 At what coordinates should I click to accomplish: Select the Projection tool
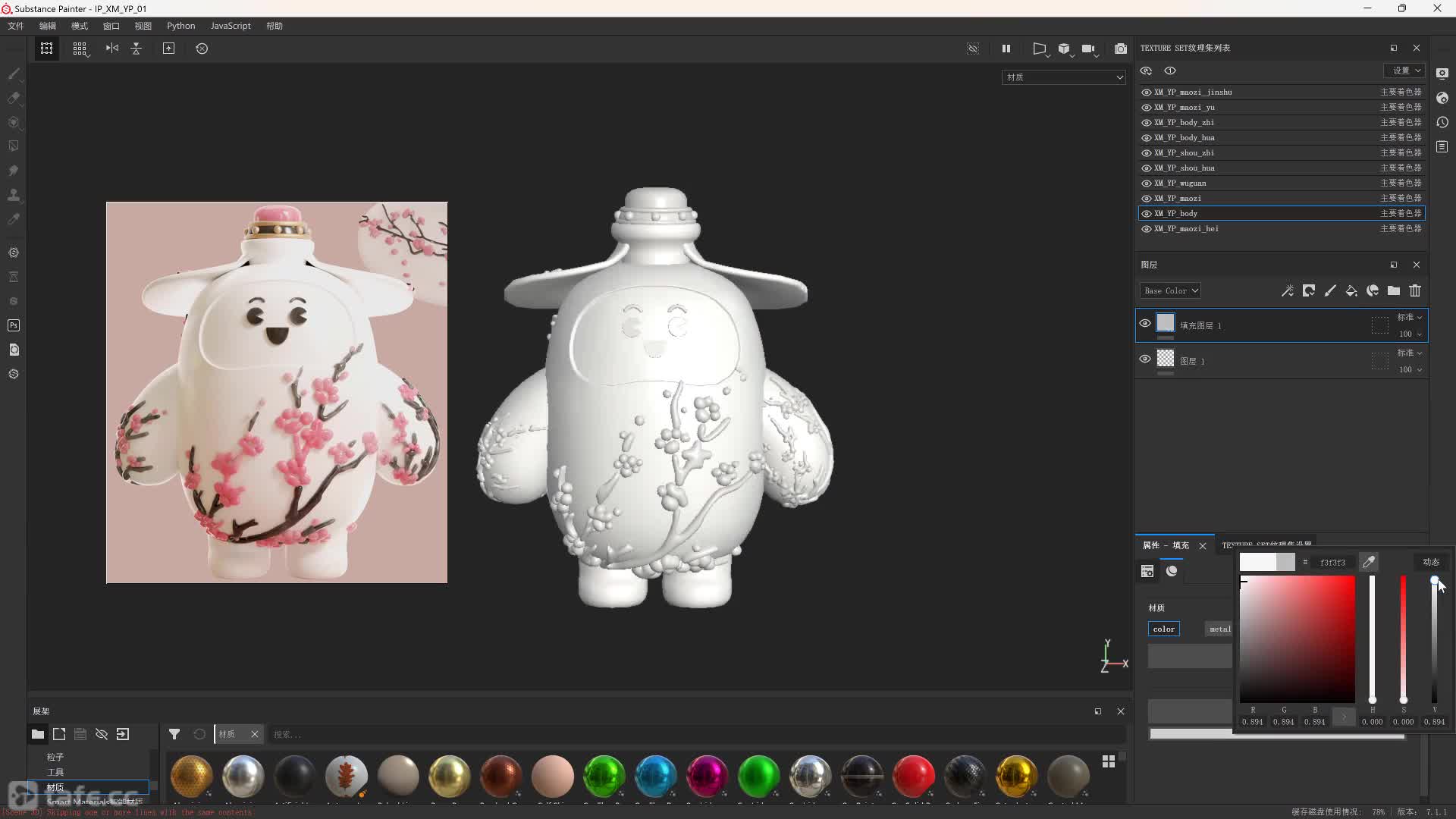click(14, 122)
